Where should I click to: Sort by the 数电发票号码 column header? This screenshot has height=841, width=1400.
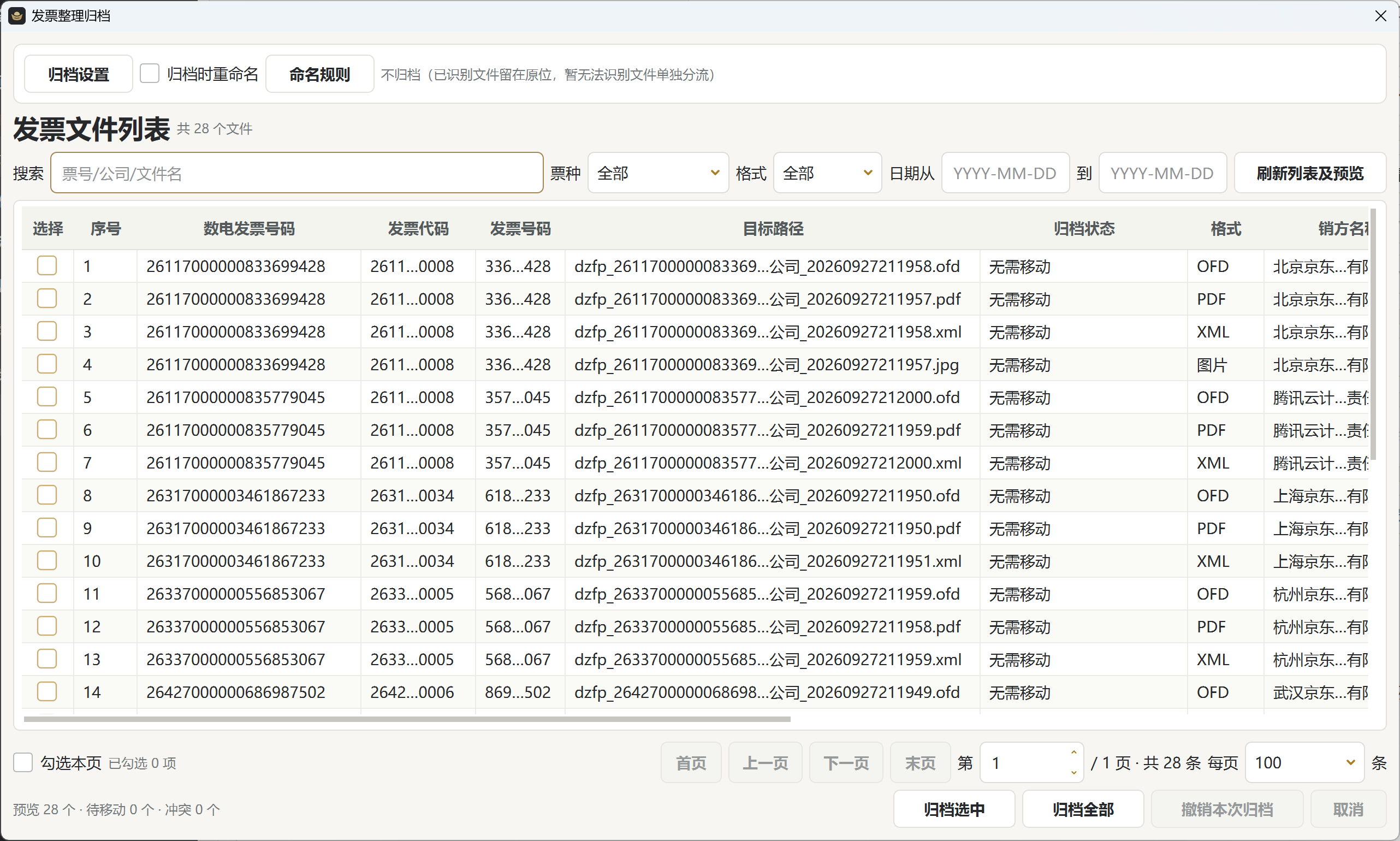tap(249, 228)
